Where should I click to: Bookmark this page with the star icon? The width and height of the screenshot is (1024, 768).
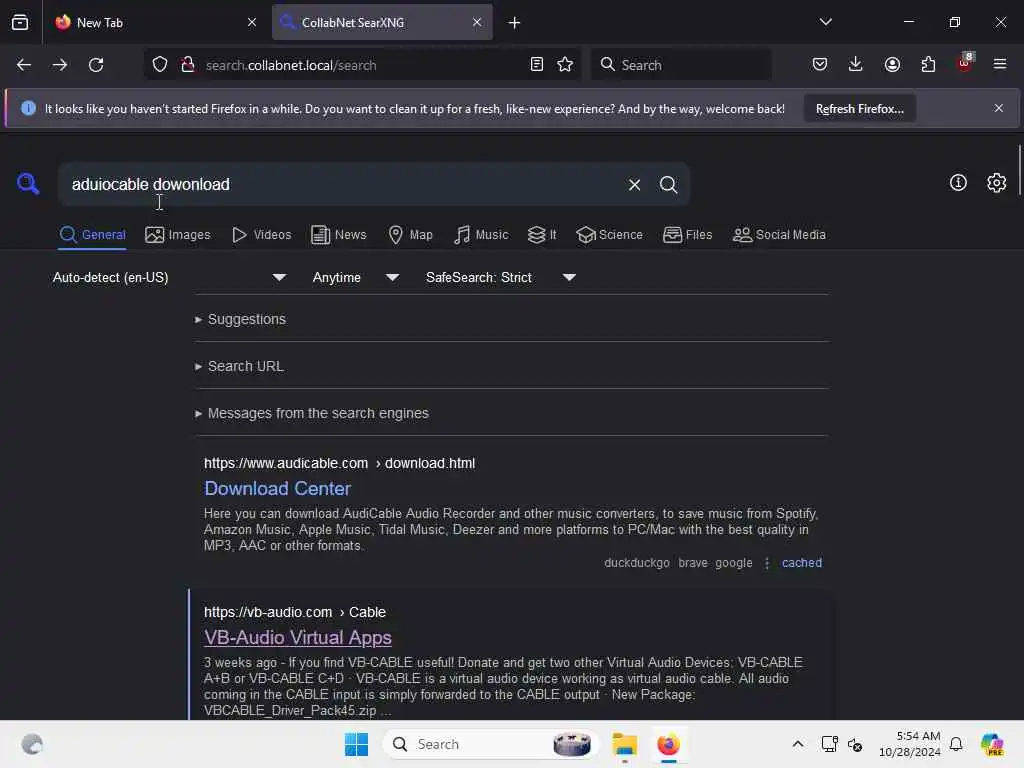565,64
